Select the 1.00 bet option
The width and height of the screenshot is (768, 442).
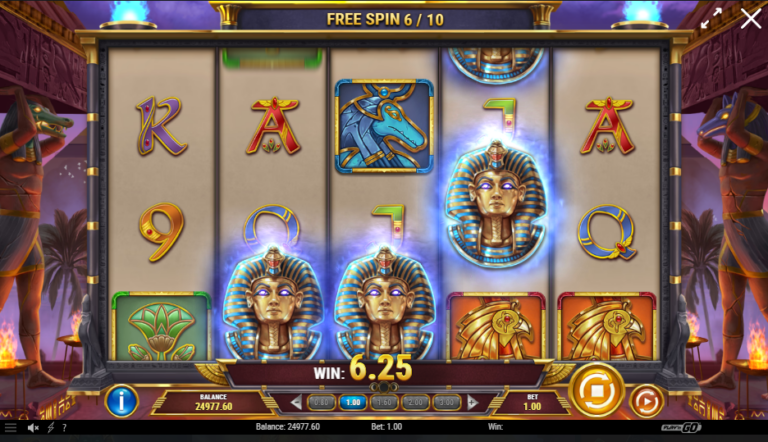tap(353, 402)
